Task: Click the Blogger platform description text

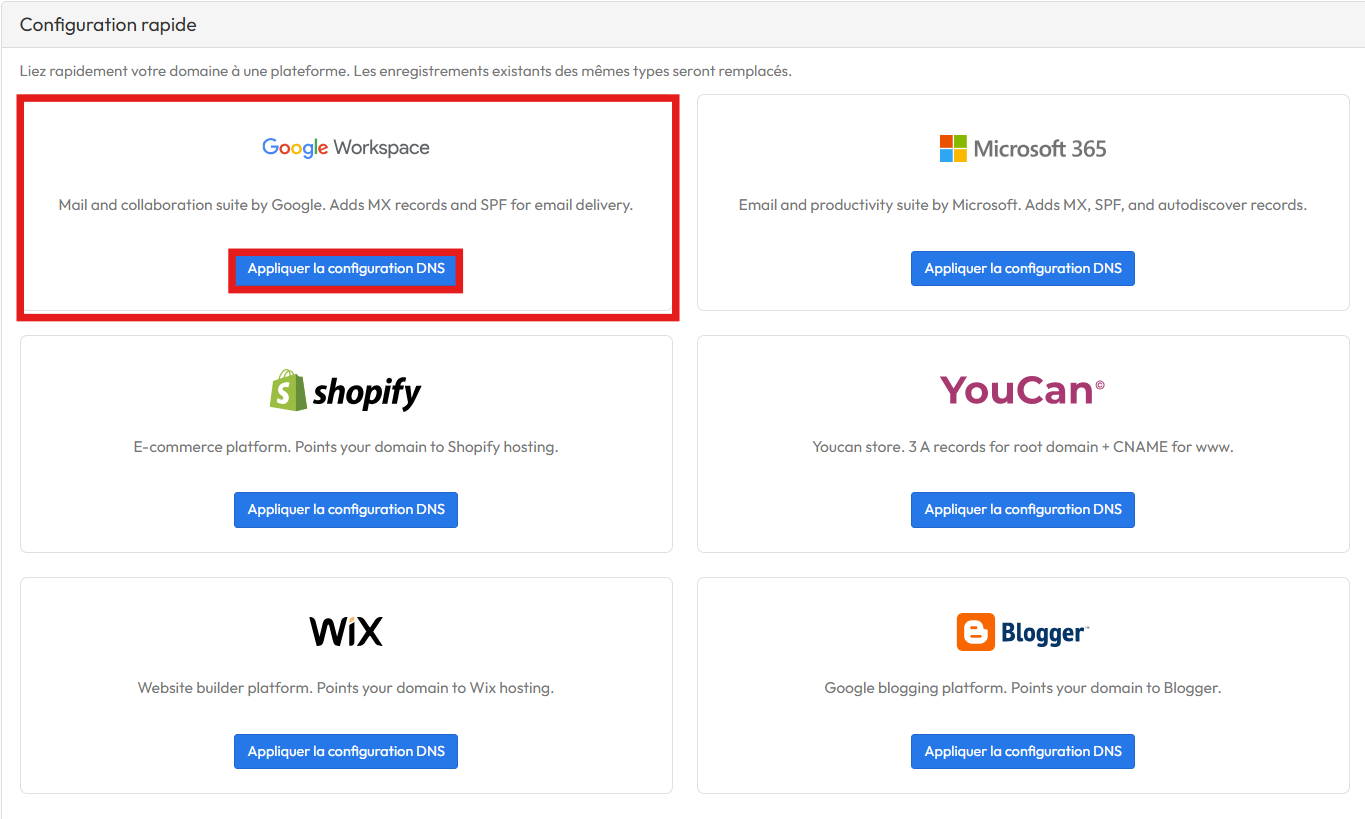Action: (1023, 688)
